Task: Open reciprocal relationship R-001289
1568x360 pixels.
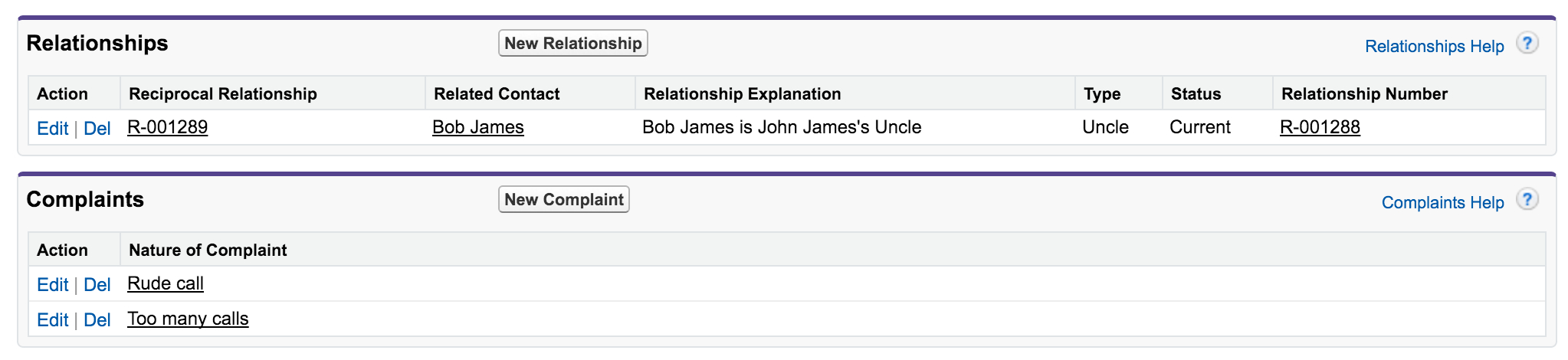Action: (x=167, y=127)
